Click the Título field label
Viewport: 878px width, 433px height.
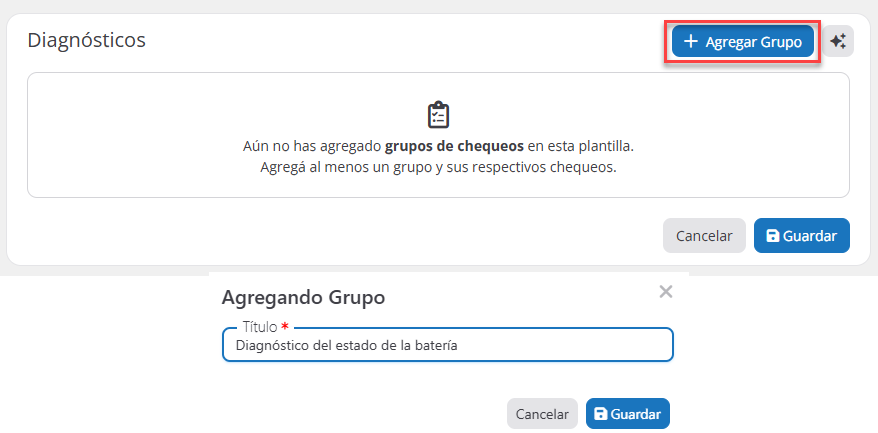259,327
